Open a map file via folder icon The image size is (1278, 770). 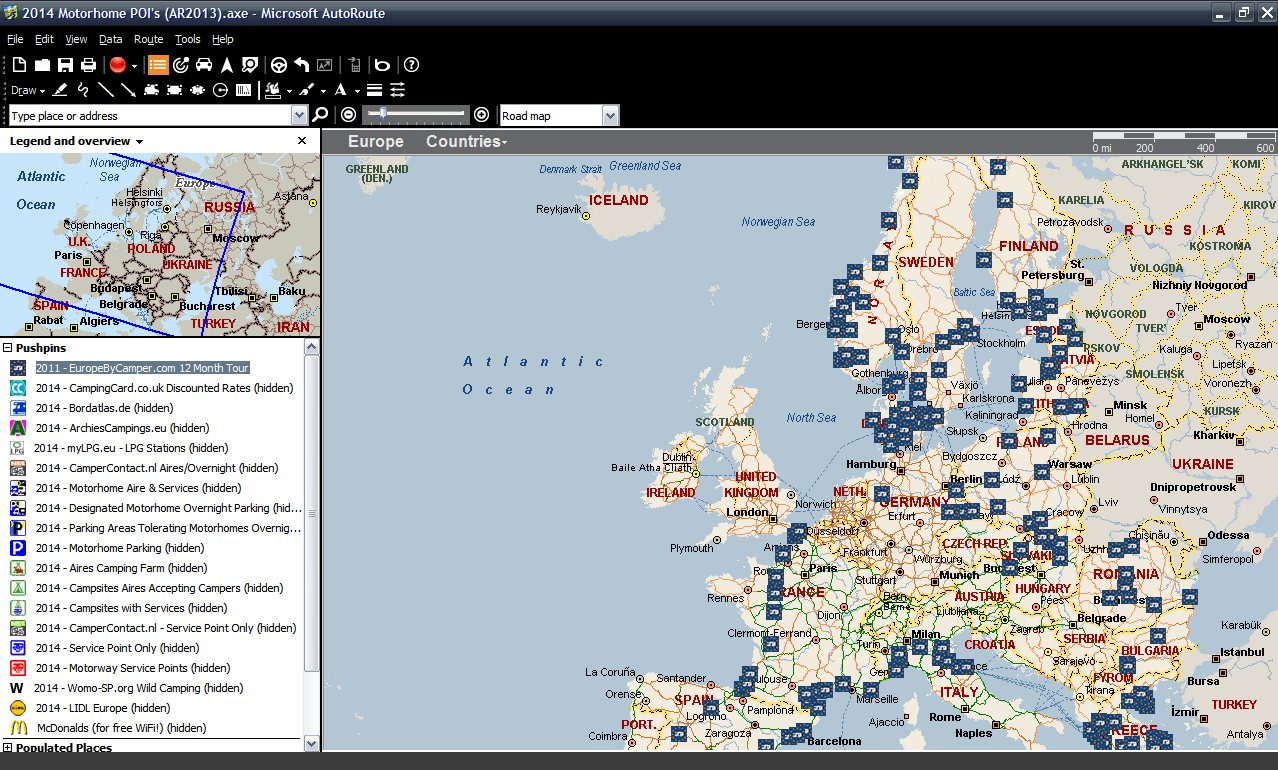click(x=42, y=65)
